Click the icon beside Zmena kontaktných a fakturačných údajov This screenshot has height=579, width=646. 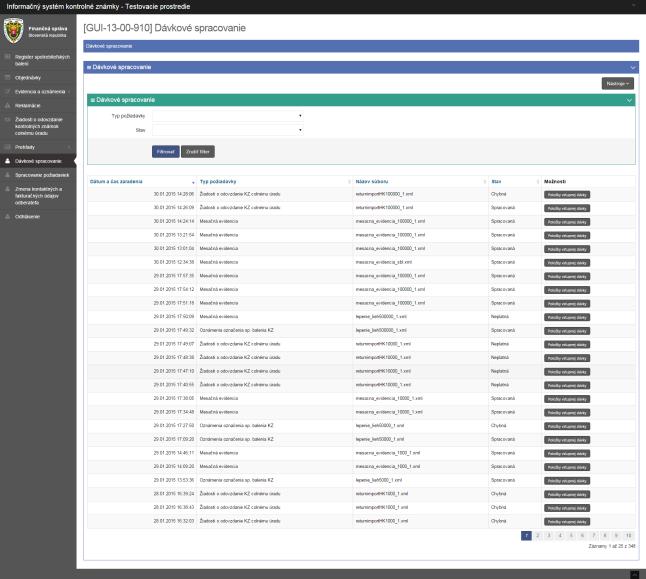(x=7, y=189)
